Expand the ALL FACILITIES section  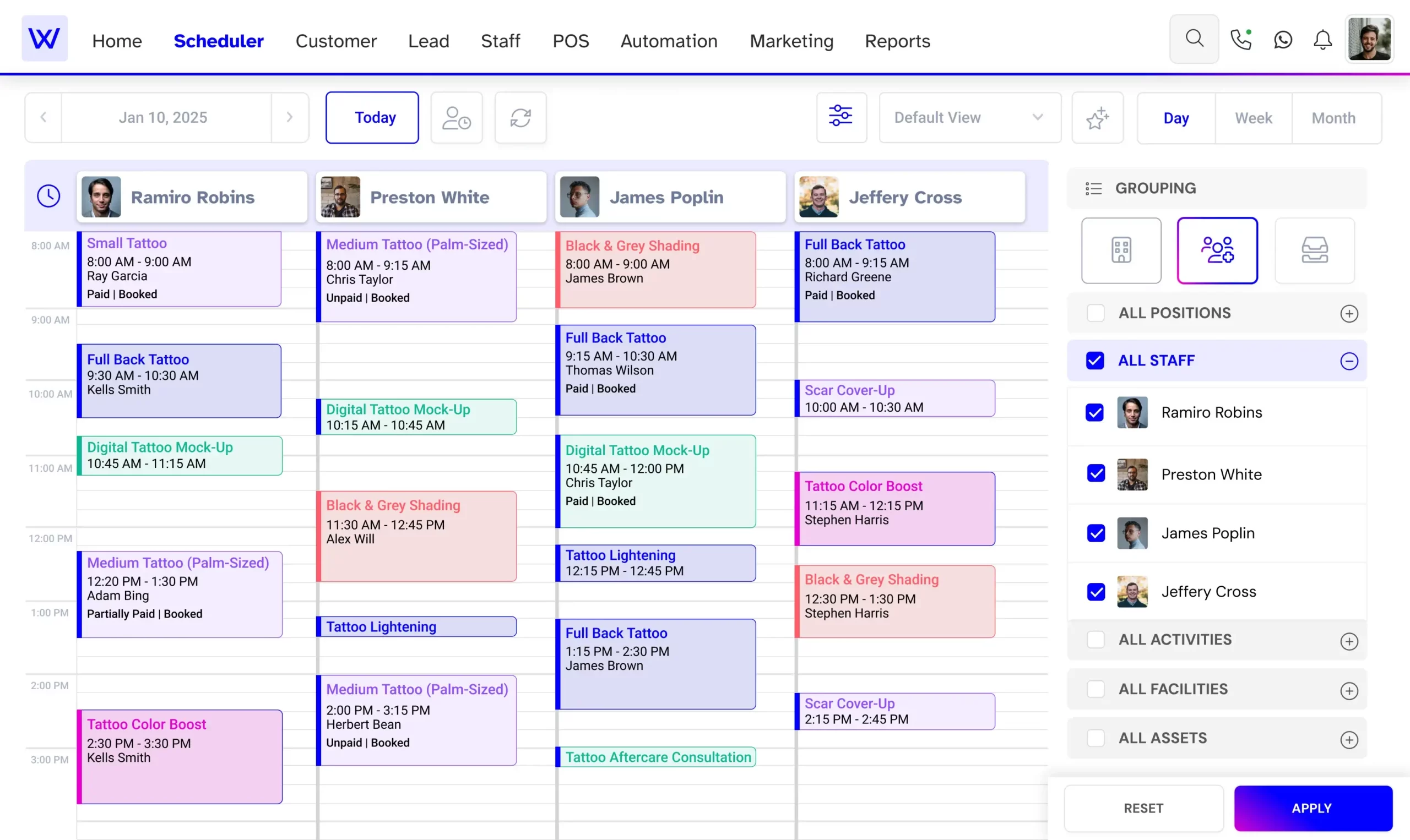pyautogui.click(x=1348, y=688)
